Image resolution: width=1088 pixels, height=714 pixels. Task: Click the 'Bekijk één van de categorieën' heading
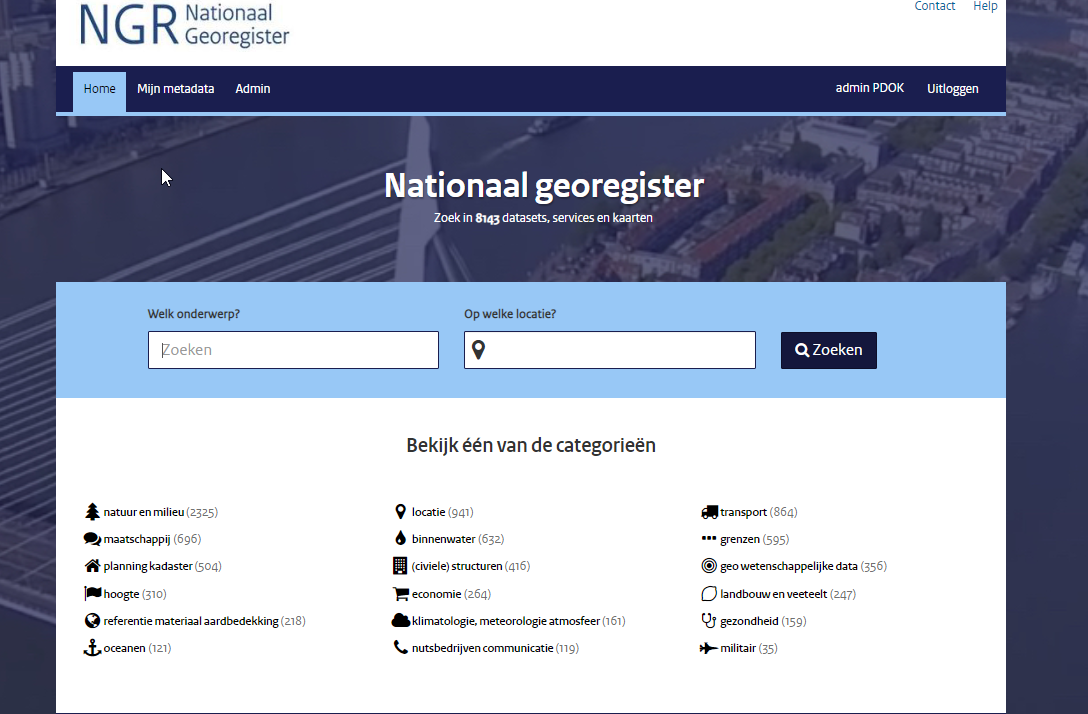click(x=531, y=445)
